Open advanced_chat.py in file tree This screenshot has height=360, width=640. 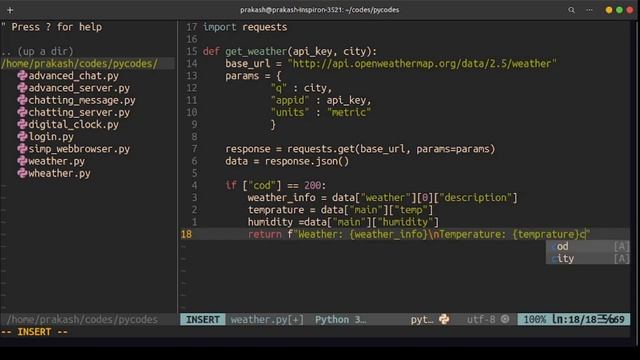[x=73, y=76]
